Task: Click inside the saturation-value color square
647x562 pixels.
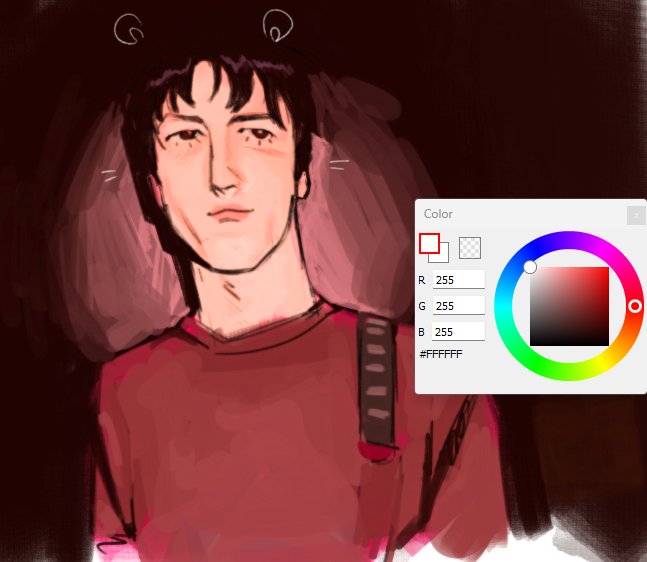Action: point(569,307)
